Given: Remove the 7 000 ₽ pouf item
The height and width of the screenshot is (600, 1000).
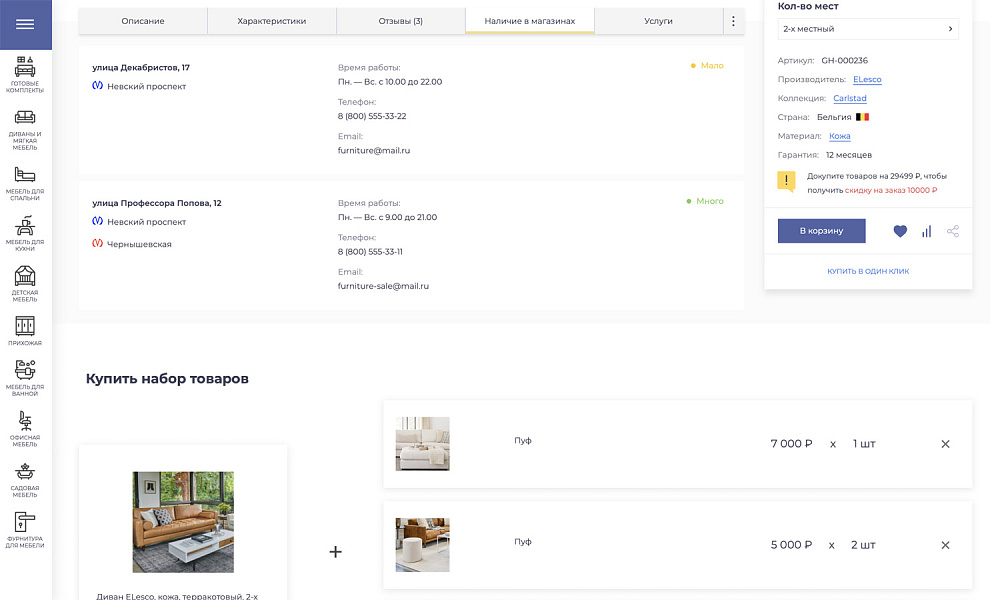Looking at the screenshot, I should coord(945,444).
